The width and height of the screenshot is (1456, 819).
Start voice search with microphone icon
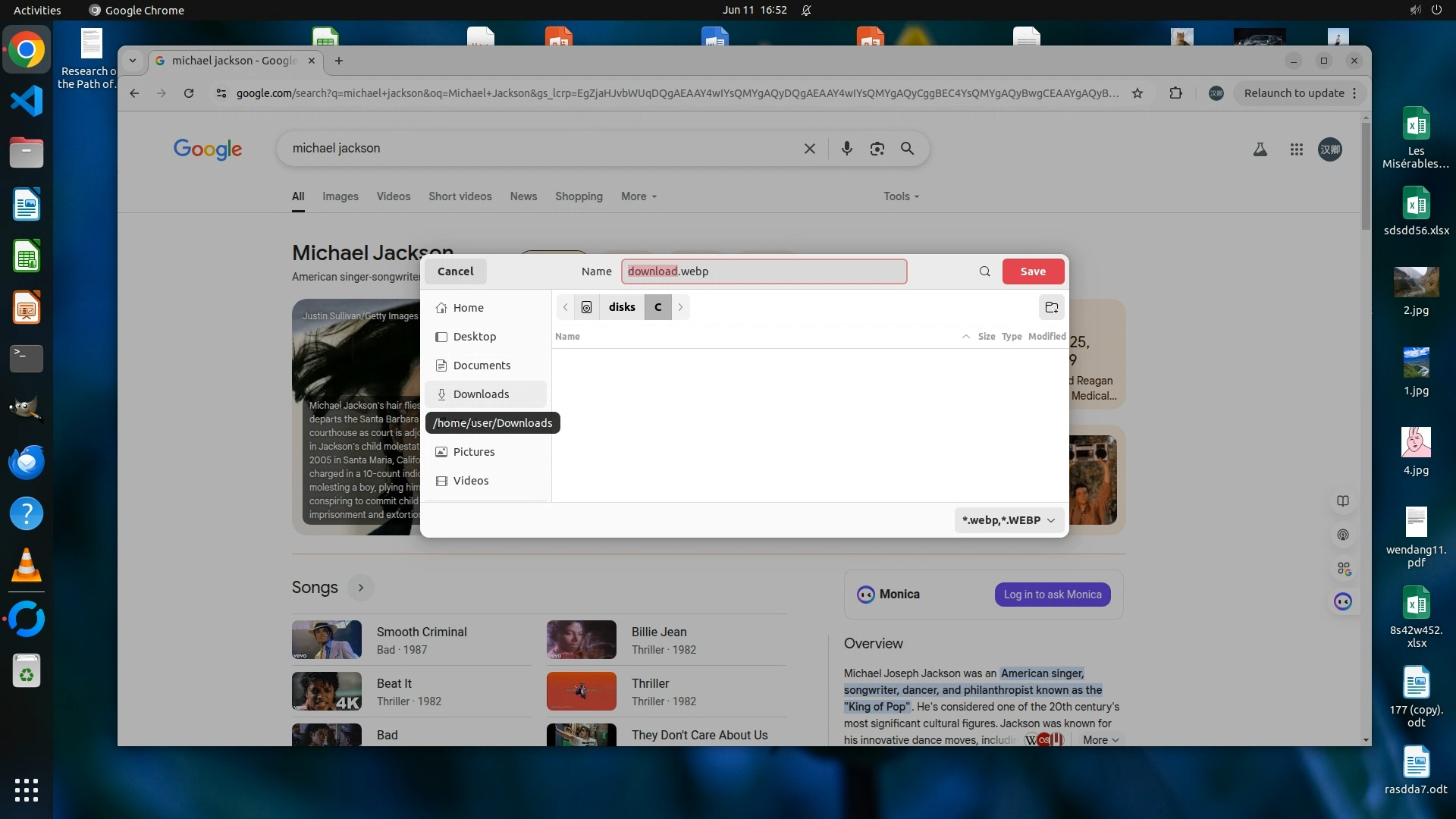point(846,149)
